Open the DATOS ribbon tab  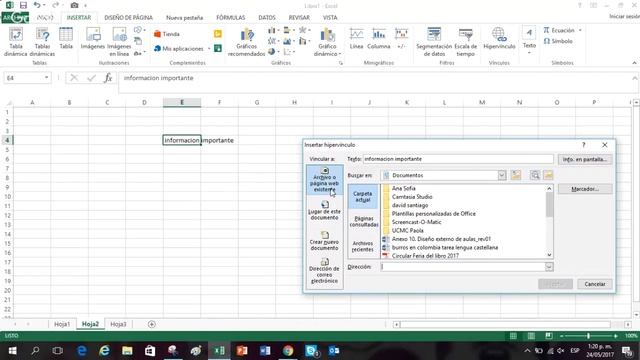267,18
